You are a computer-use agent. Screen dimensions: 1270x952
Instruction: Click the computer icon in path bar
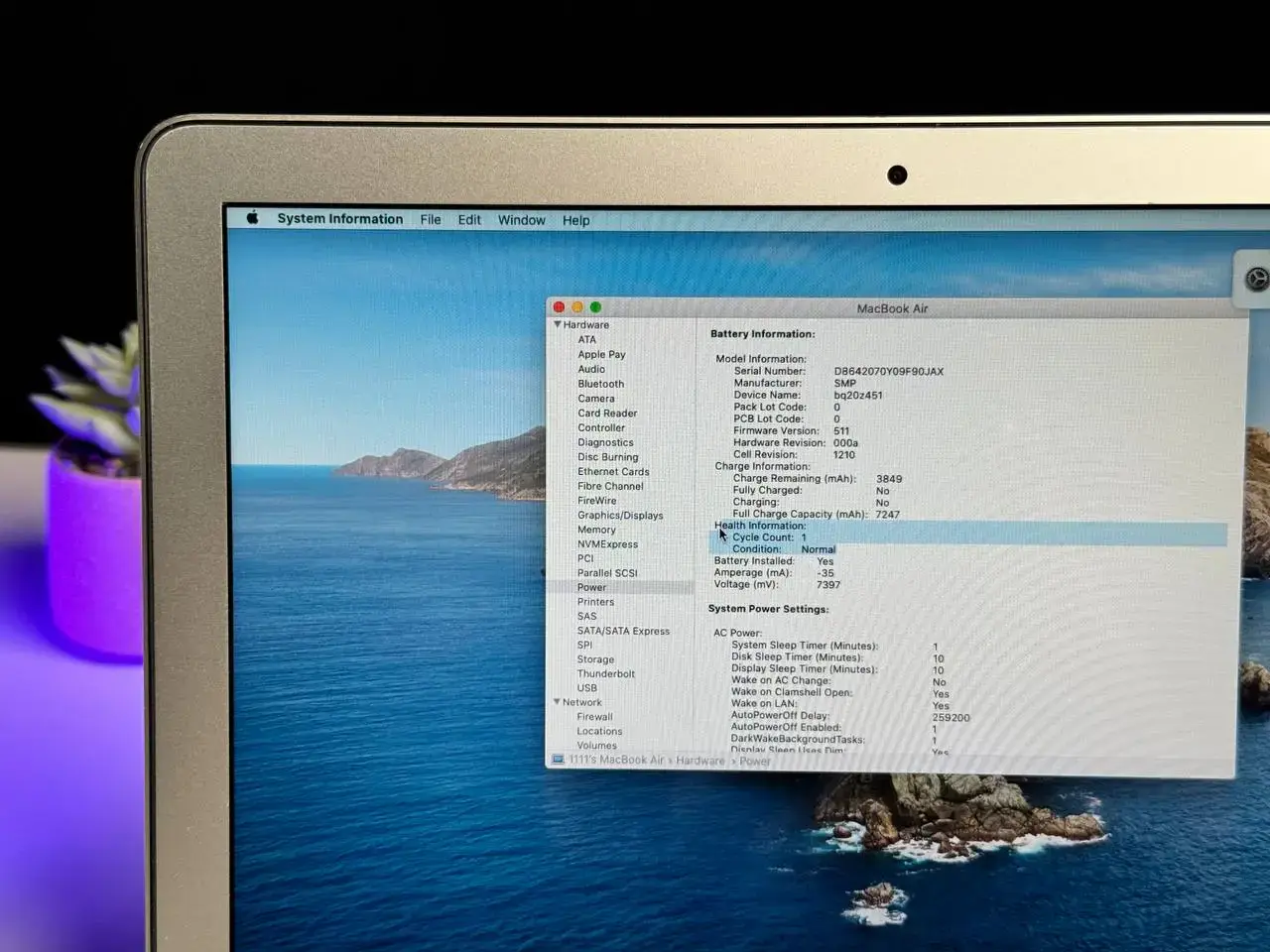558,760
